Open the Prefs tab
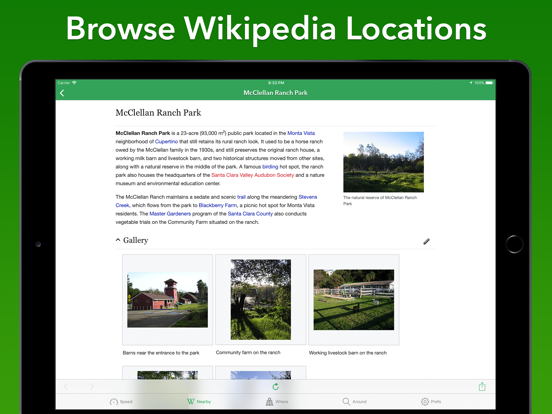 pyautogui.click(x=431, y=402)
